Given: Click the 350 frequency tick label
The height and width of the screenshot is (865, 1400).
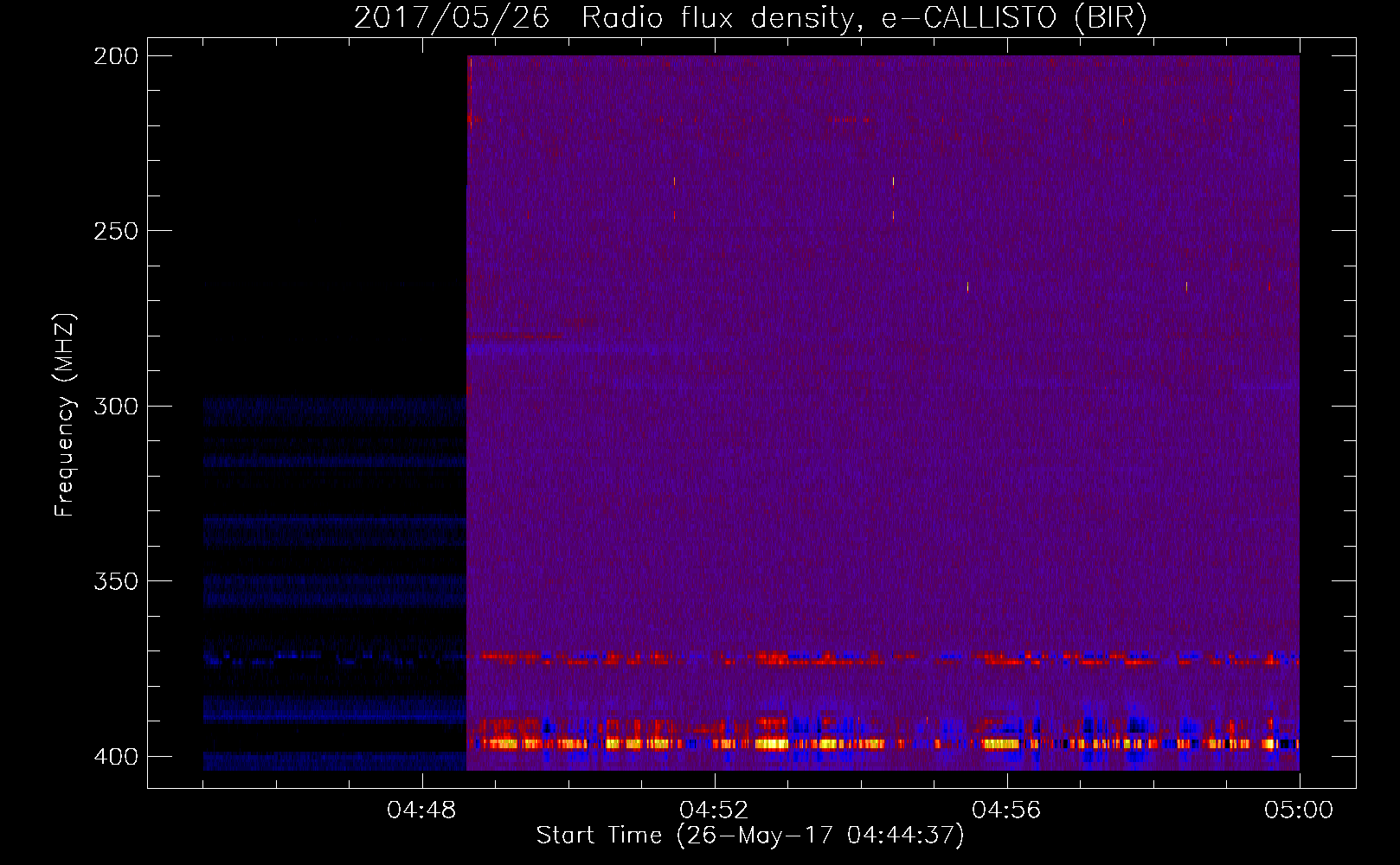Looking at the screenshot, I should (116, 581).
